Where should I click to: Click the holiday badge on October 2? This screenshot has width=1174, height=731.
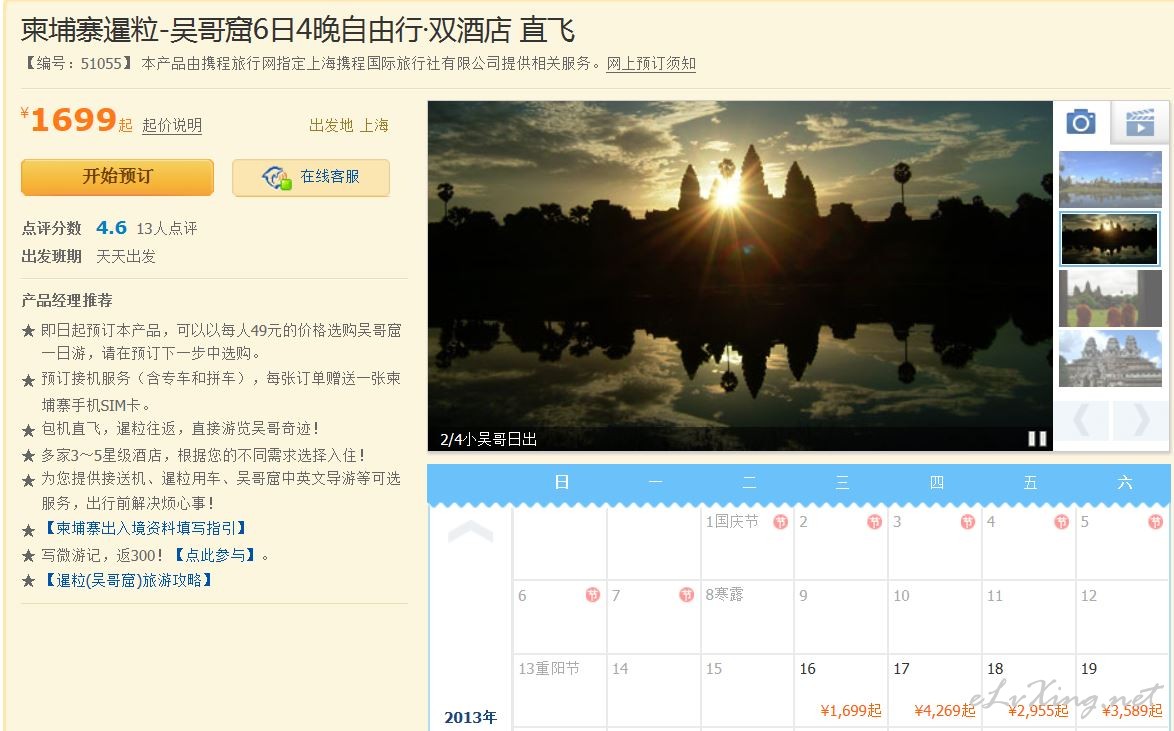point(875,522)
